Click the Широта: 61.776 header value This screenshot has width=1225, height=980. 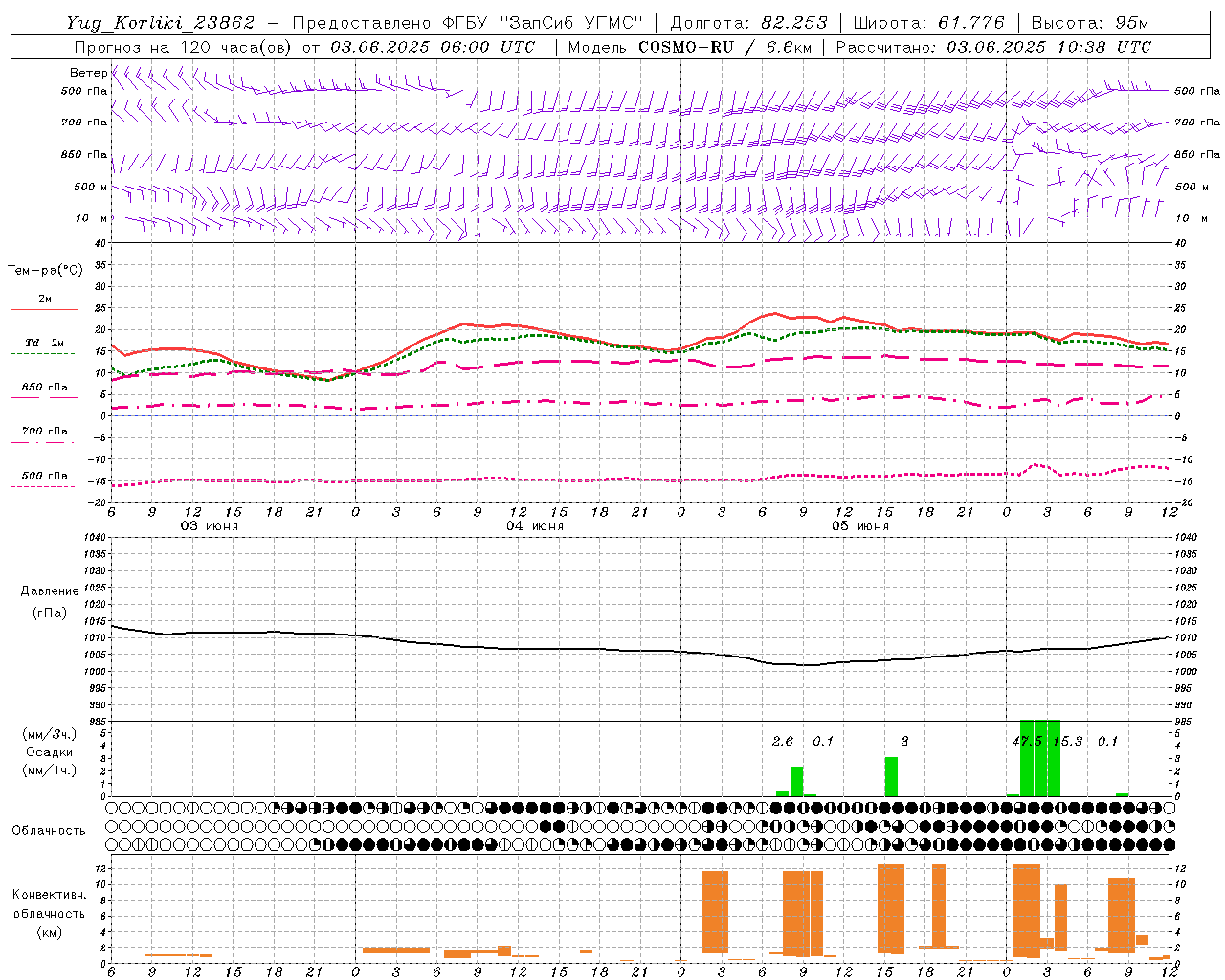tap(928, 23)
